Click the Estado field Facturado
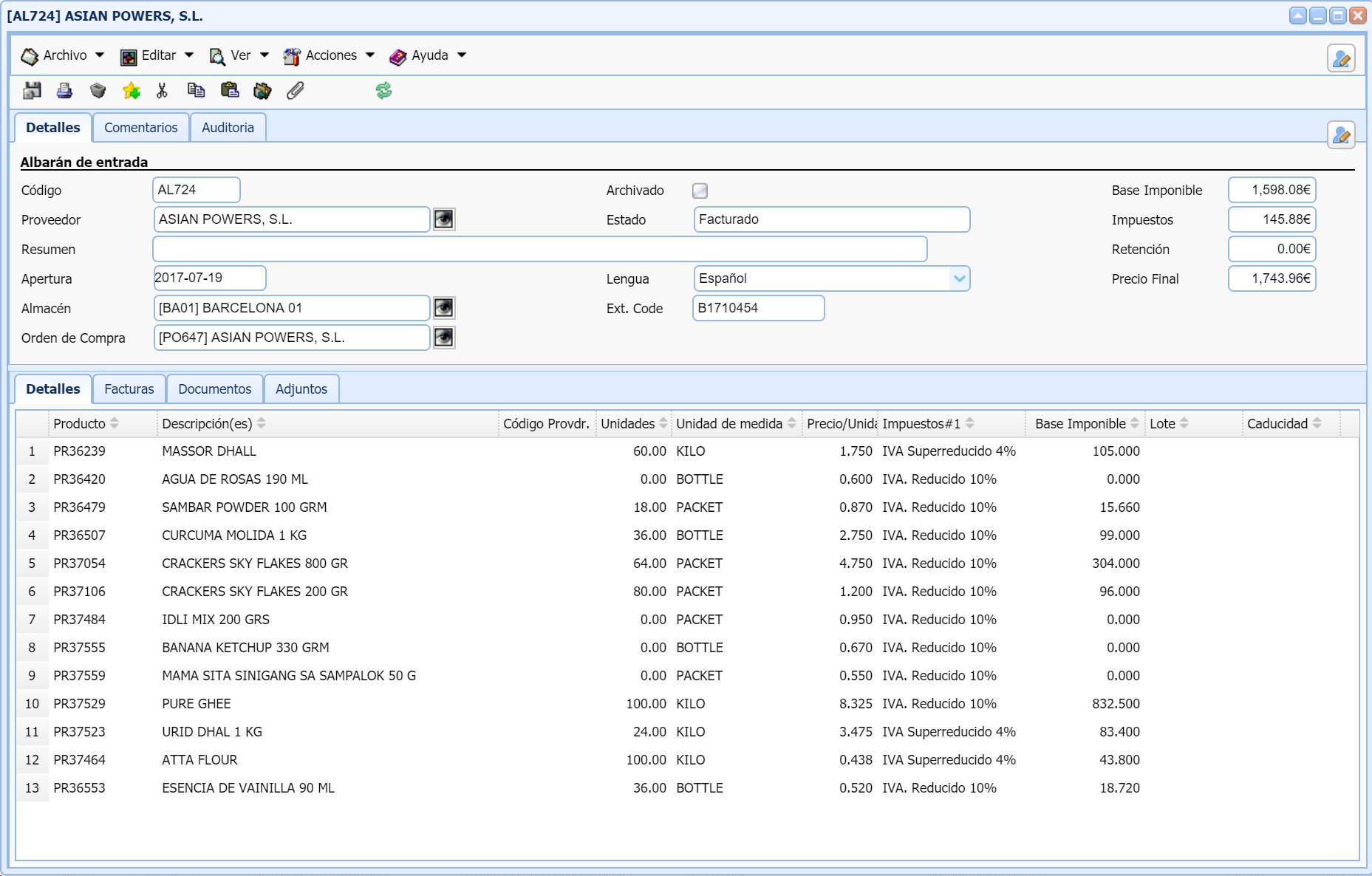The width and height of the screenshot is (1372, 876). click(832, 219)
